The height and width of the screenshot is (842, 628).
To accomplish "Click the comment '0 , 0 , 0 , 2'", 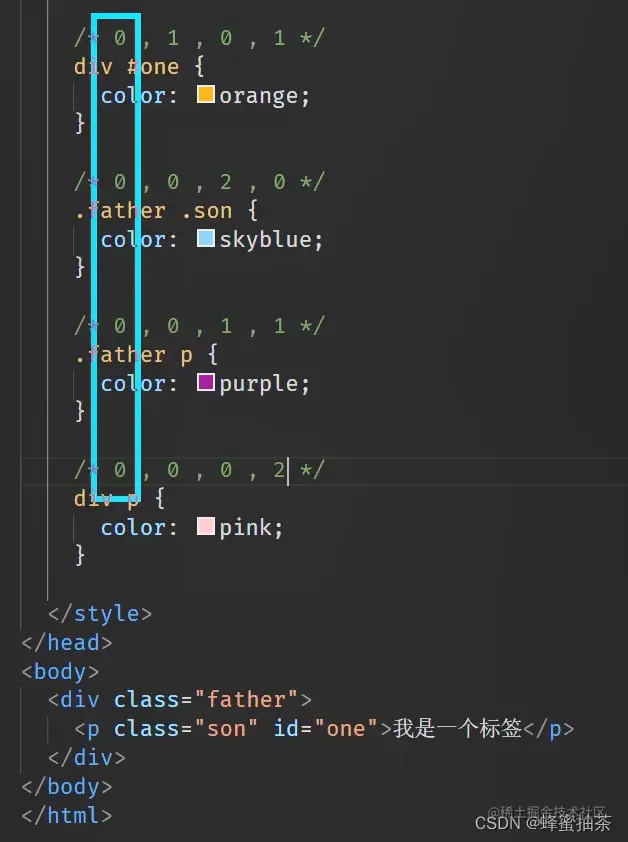I will [199, 469].
